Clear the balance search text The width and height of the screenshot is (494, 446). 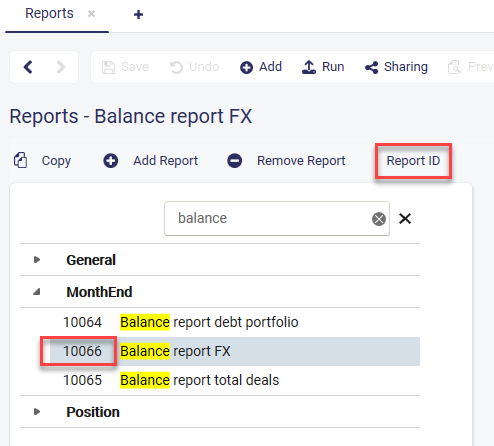(379, 219)
